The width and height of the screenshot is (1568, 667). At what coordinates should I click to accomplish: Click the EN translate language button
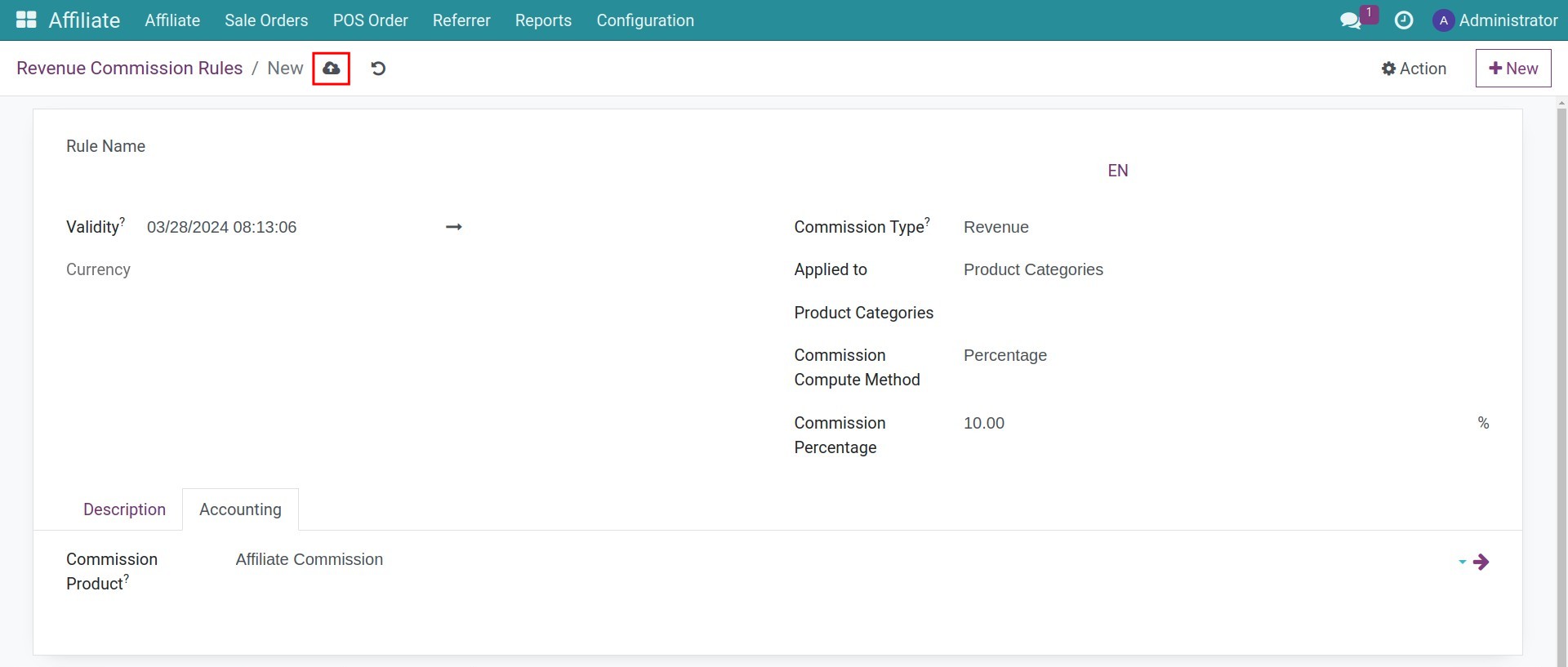point(1118,171)
